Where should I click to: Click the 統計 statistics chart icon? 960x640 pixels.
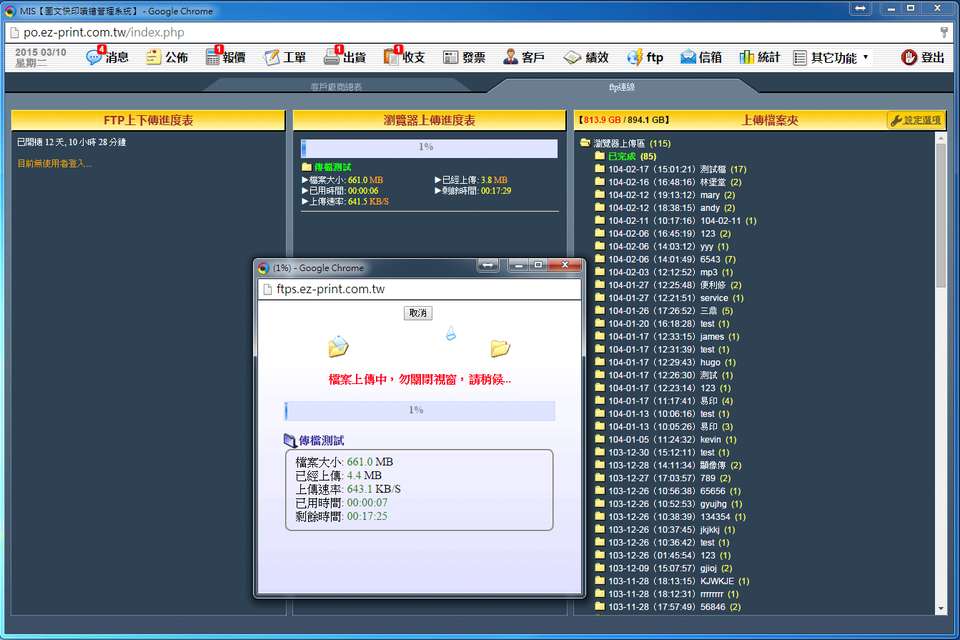(x=747, y=58)
